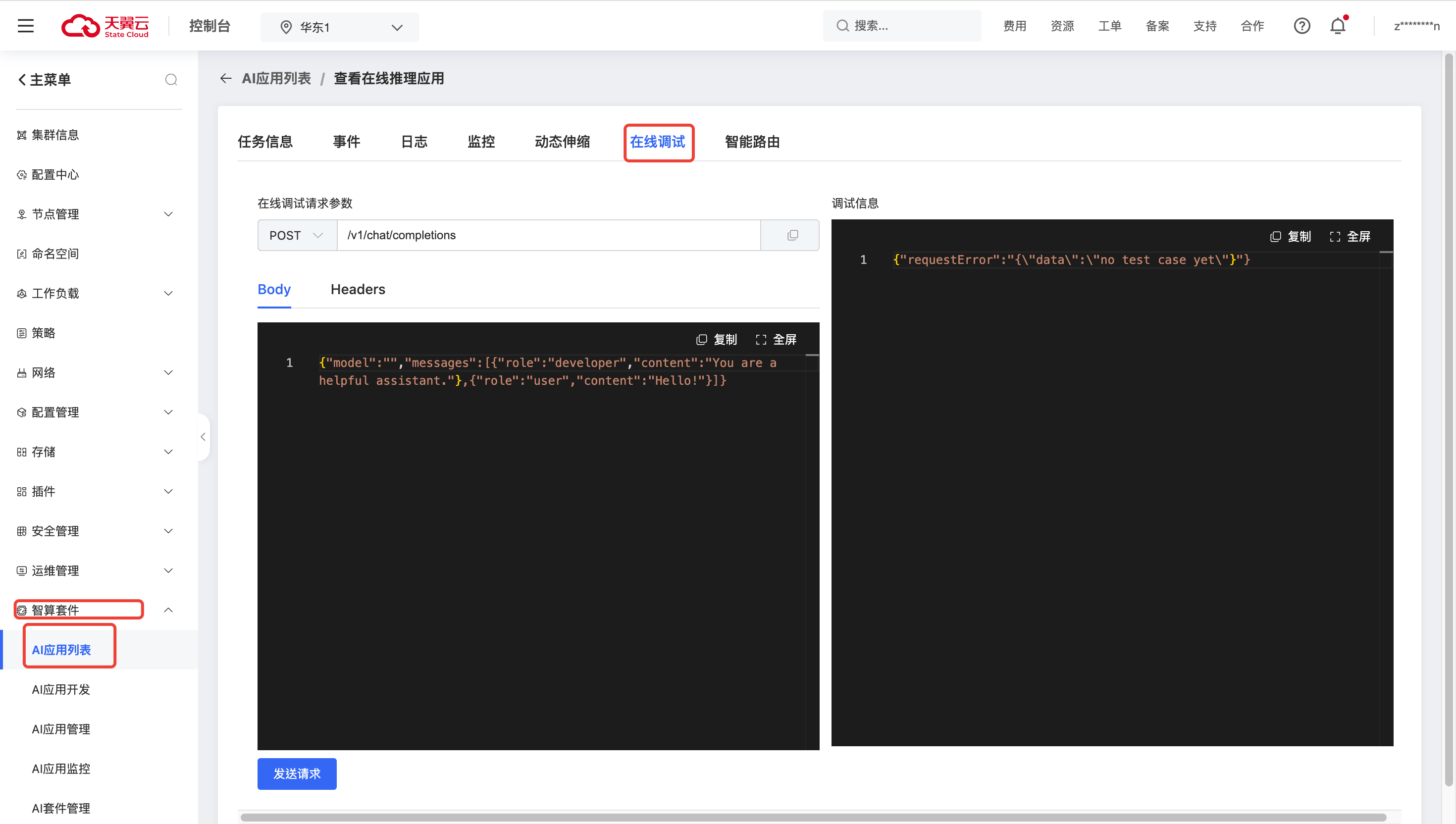Viewport: 1456px width, 824px height.
Task: Click the horizontal scrollbar at bottom
Action: 813,817
